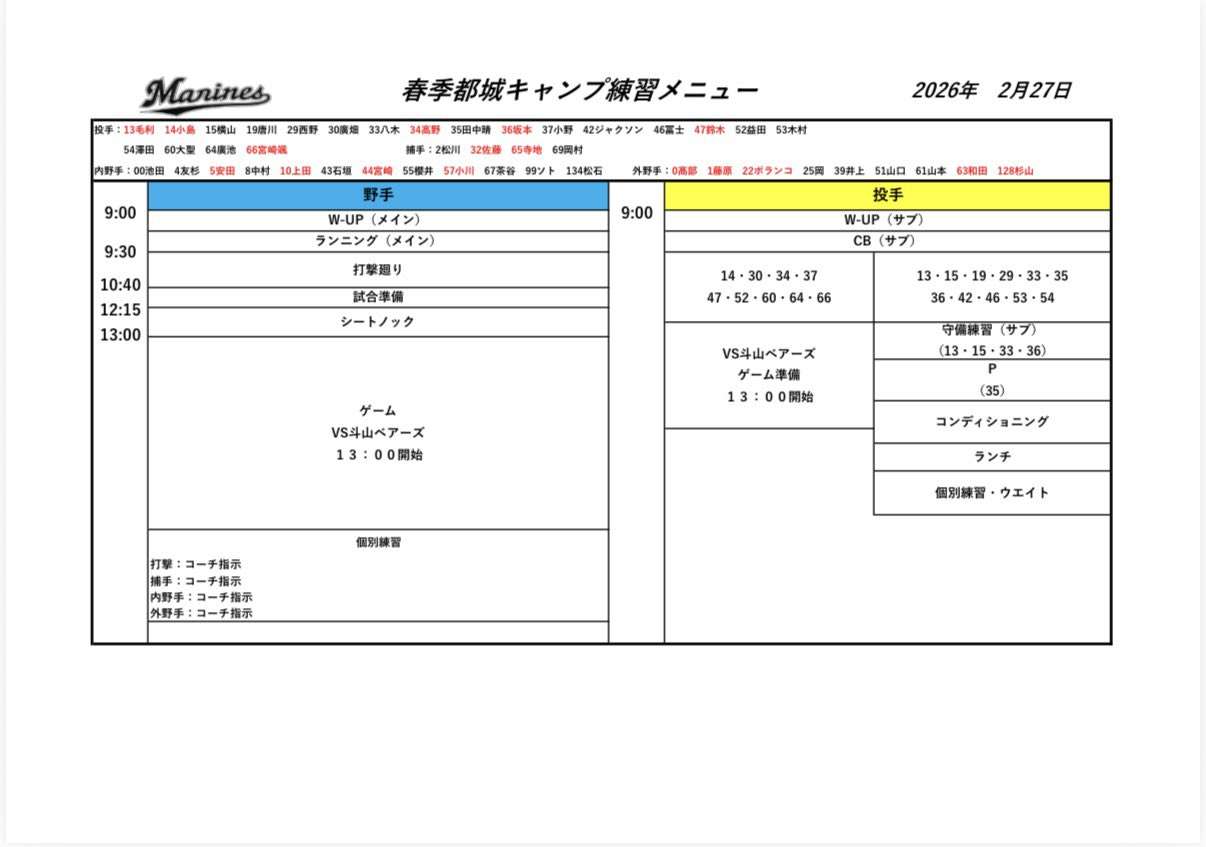Select the W-UP(メイン) row
Image resolution: width=1206 pixels, height=847 pixels.
pyautogui.click(x=378, y=220)
